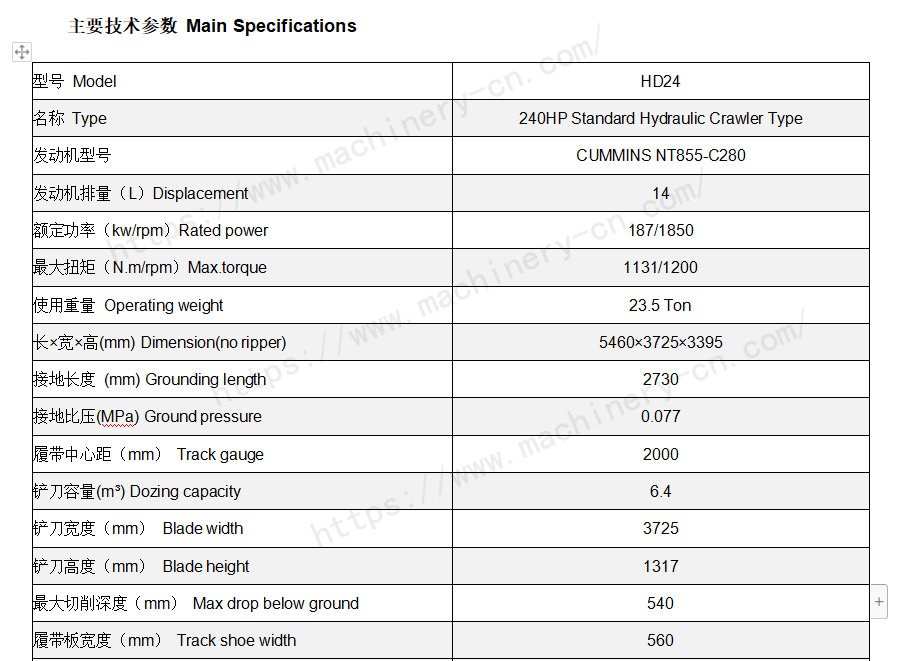Click the 名称 Type label cell
The width and height of the screenshot is (898, 661).
242,119
